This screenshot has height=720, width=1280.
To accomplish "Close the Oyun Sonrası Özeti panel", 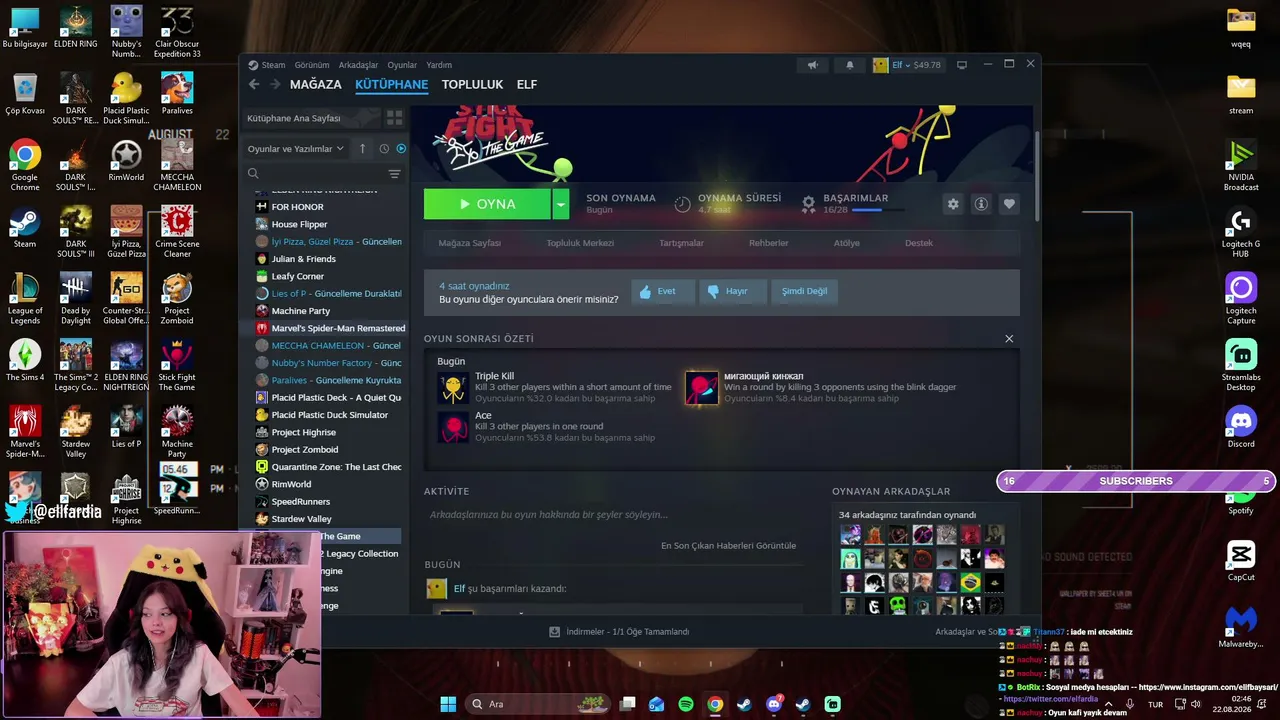I will click(x=1009, y=339).
